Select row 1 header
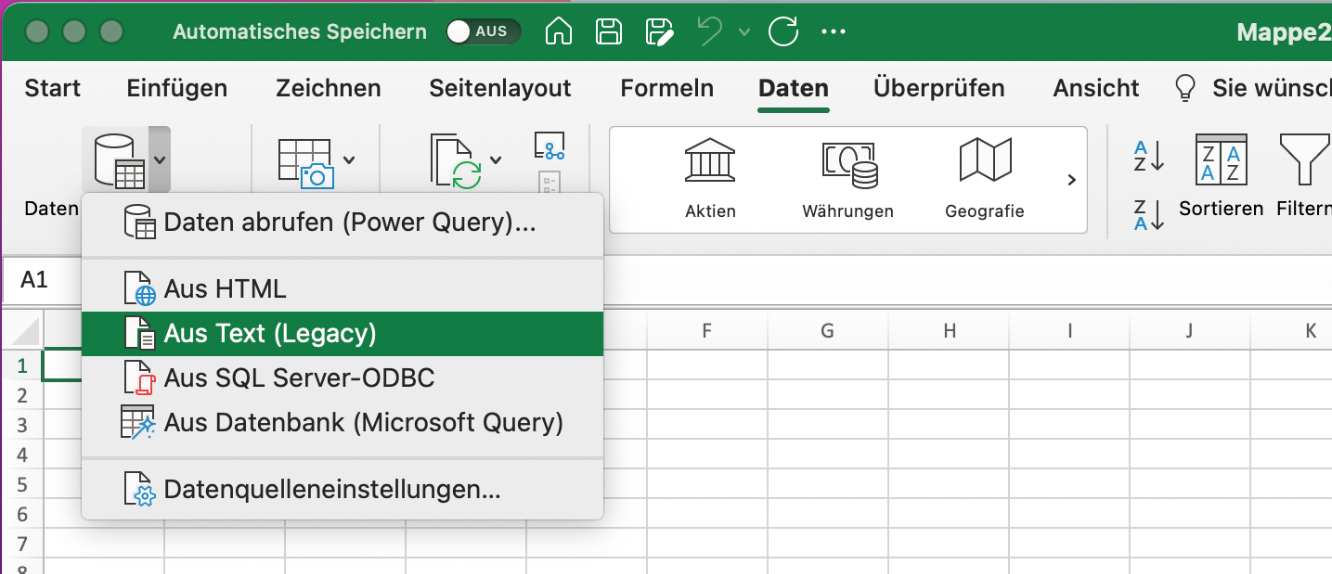Screen dimensions: 1332x574 (22, 366)
